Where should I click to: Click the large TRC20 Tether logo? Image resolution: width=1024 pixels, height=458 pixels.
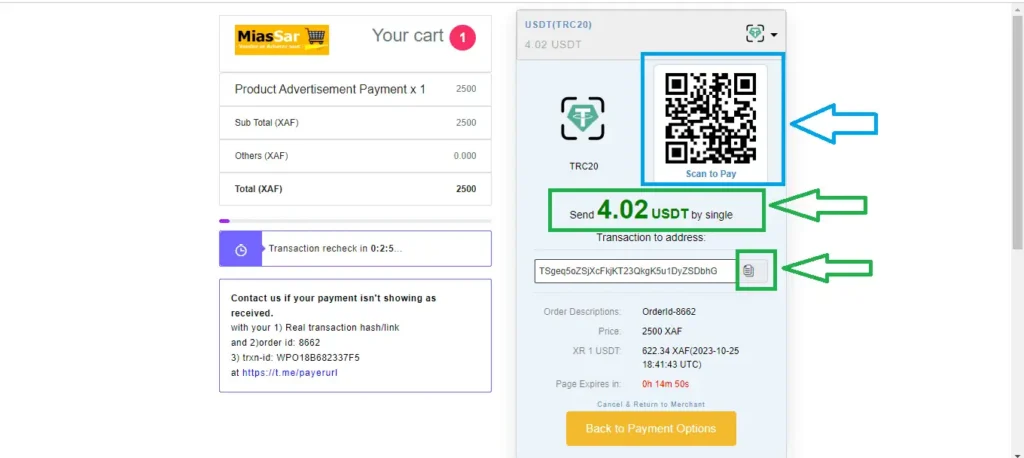581,118
